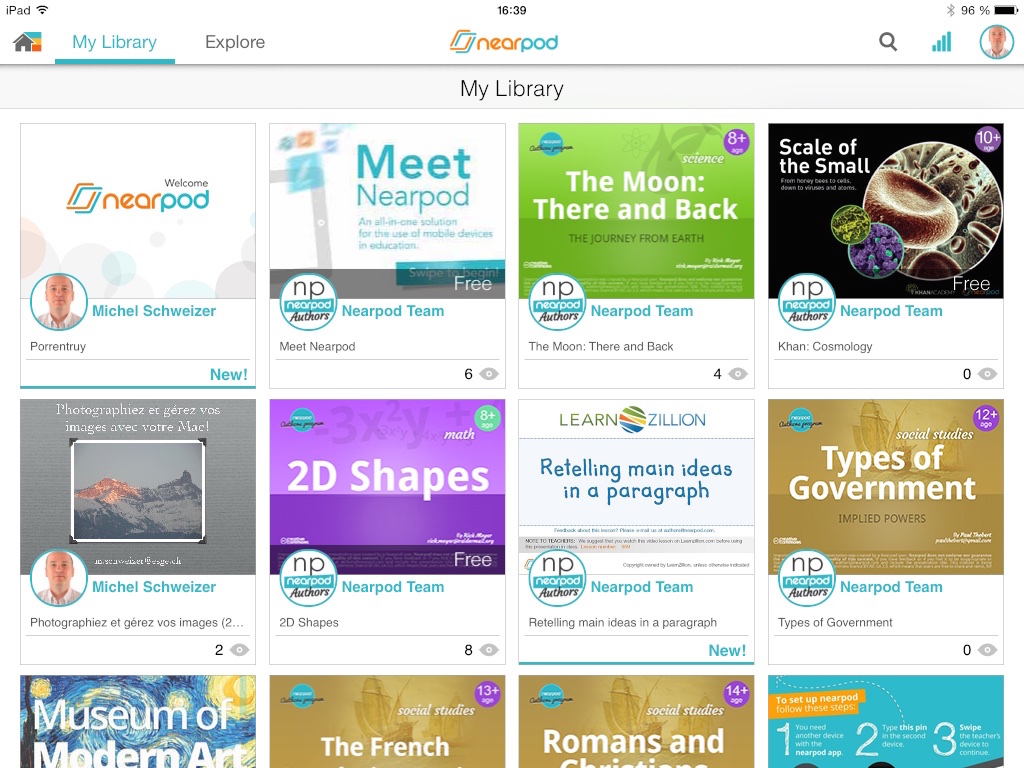Viewport: 1024px width, 768px height.
Task: Switch to the Explore tab
Action: click(235, 42)
